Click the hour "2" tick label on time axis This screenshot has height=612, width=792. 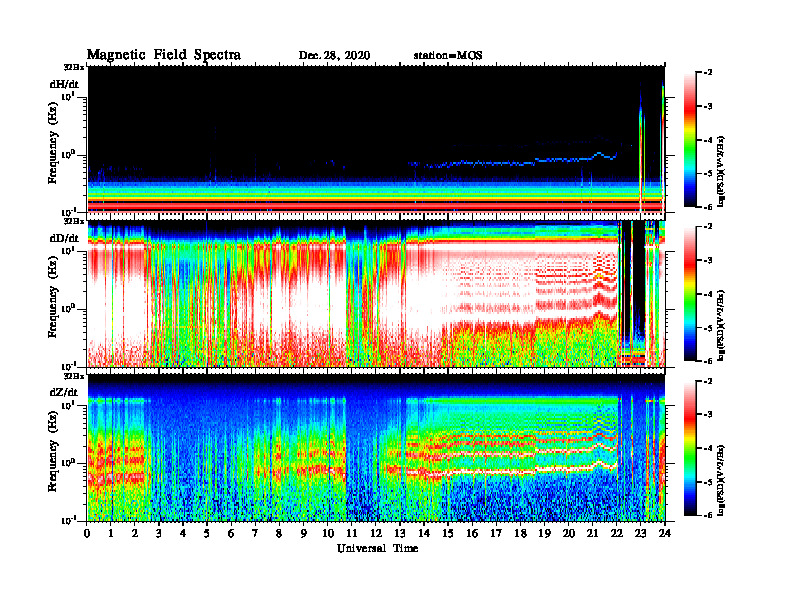coord(135,534)
